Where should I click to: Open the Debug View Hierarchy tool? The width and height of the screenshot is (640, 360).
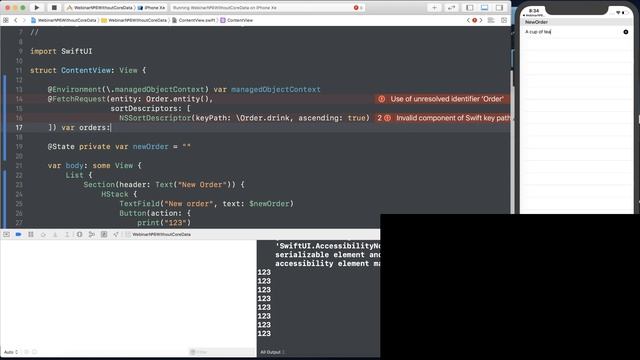80,234
